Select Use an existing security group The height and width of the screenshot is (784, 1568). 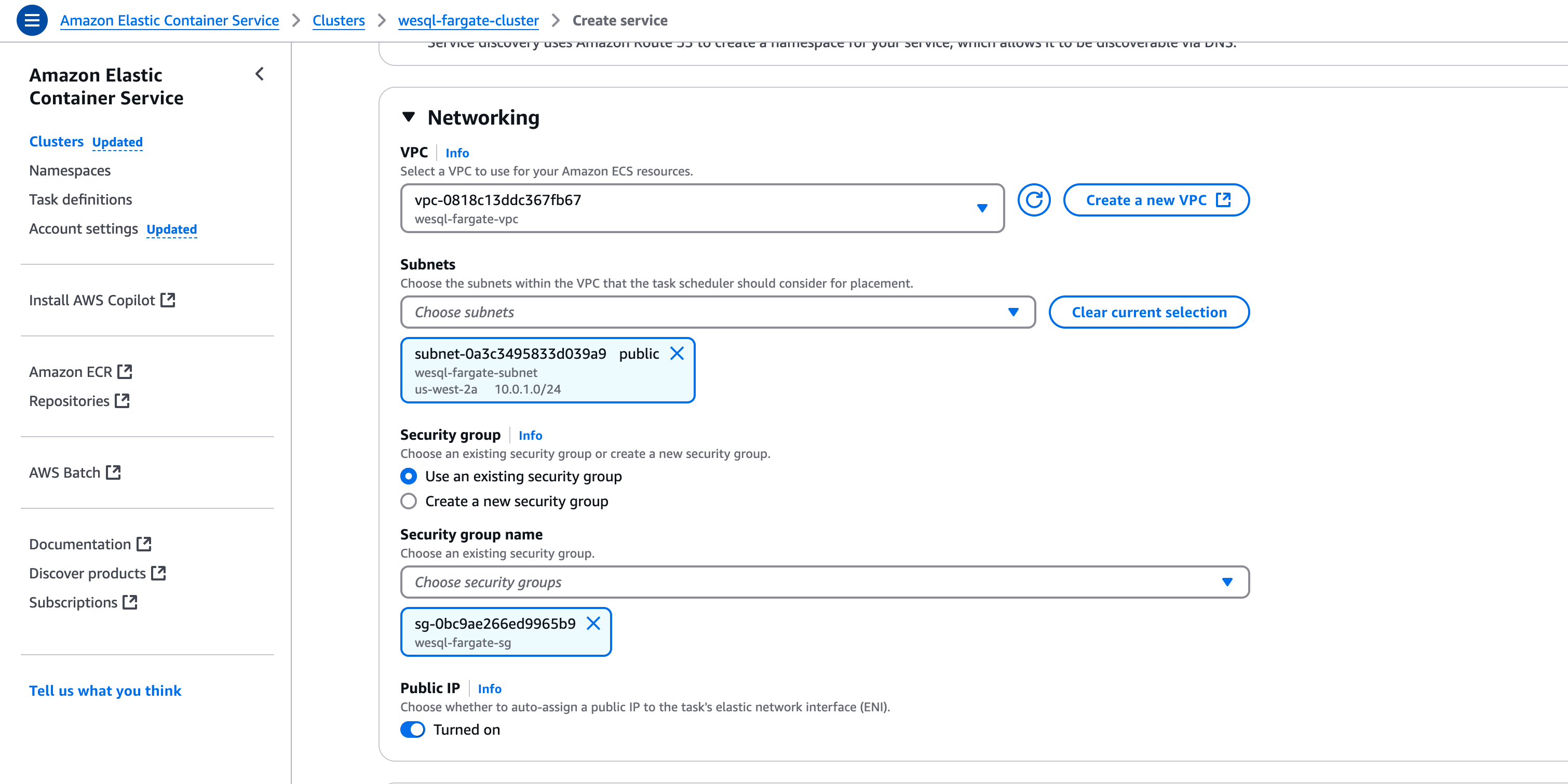click(409, 476)
